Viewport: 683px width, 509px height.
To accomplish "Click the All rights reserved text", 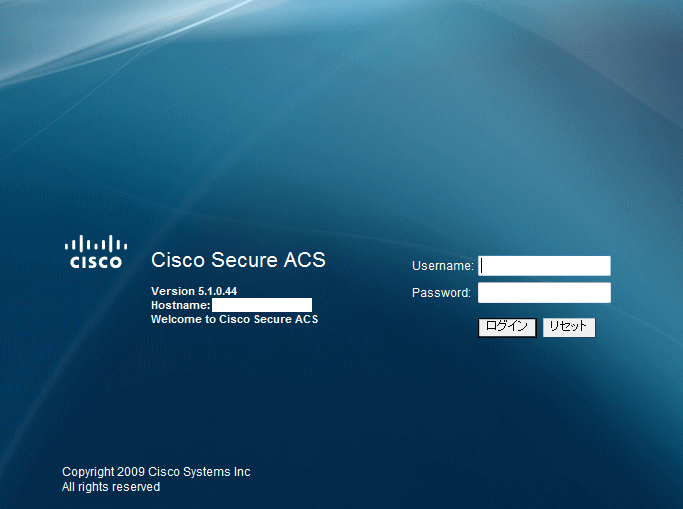I will pos(111,487).
